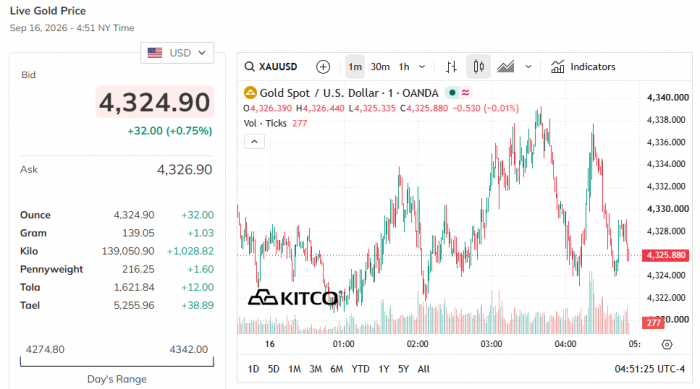This screenshot has height=389, width=700.
Task: Click the Tola price 1,621.84
Action: (x=134, y=287)
